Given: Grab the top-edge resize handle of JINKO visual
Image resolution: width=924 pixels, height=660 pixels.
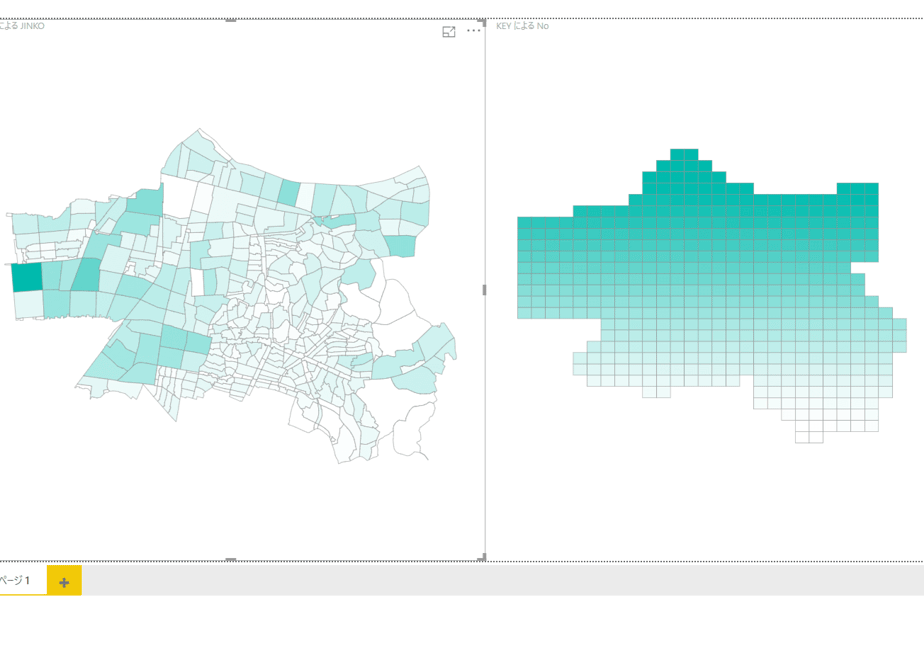Looking at the screenshot, I should [x=231, y=20].
